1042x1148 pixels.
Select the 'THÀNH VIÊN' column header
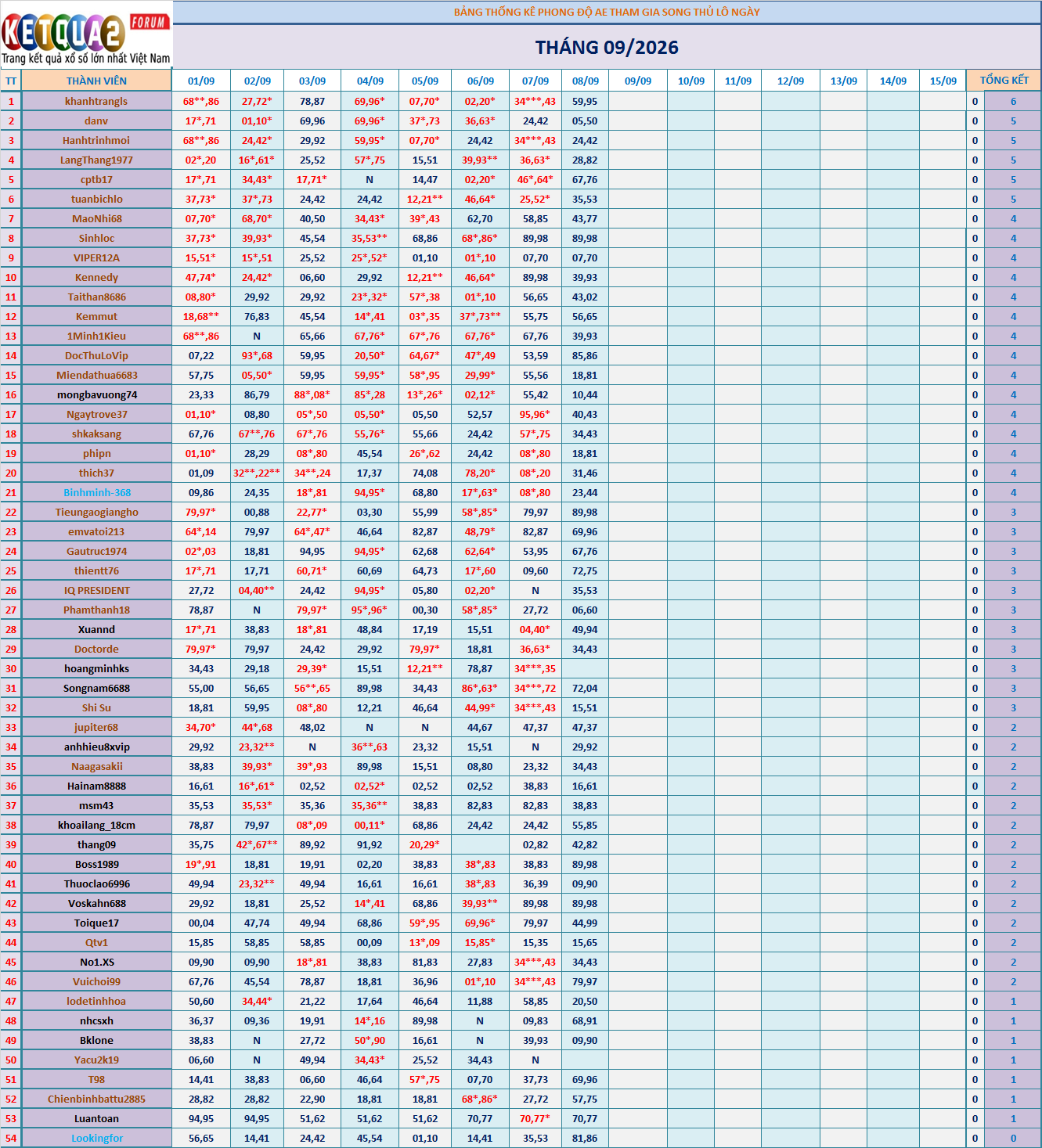point(96,81)
